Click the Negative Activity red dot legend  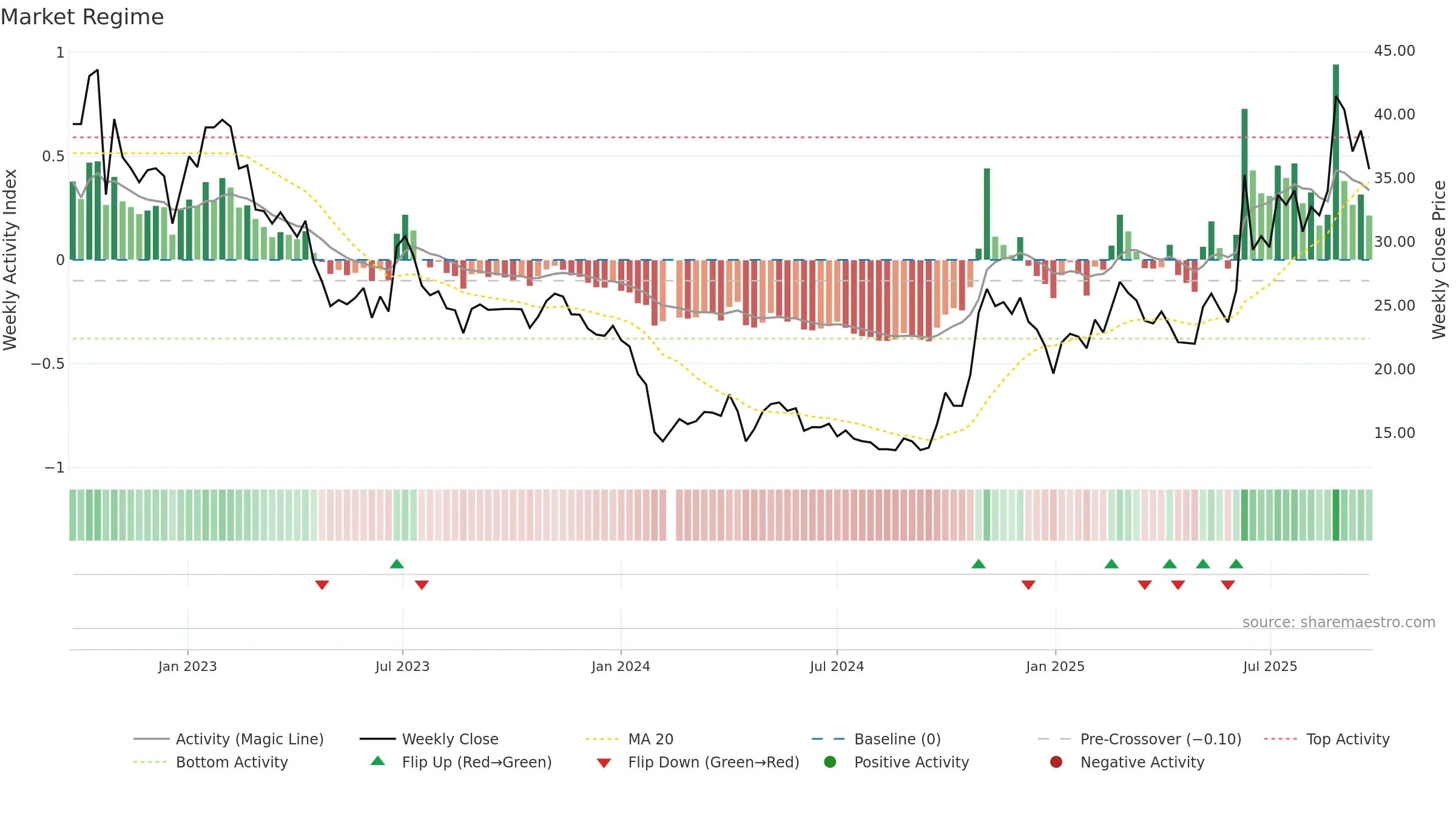tap(1056, 762)
